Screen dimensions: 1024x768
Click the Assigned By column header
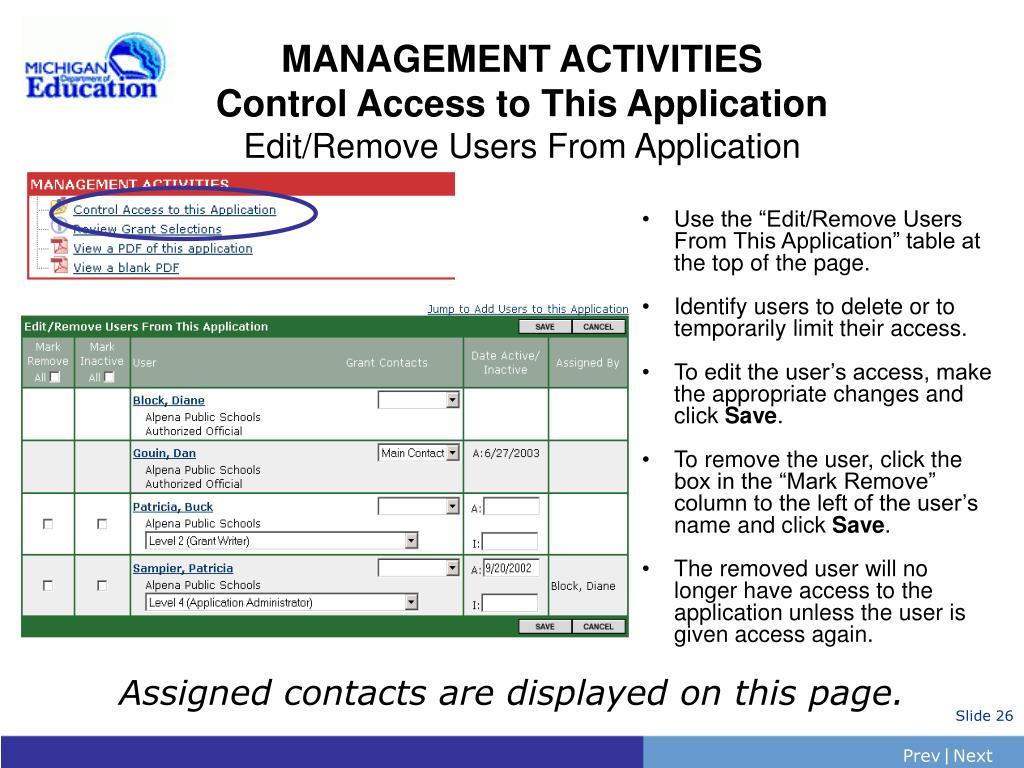click(587, 362)
